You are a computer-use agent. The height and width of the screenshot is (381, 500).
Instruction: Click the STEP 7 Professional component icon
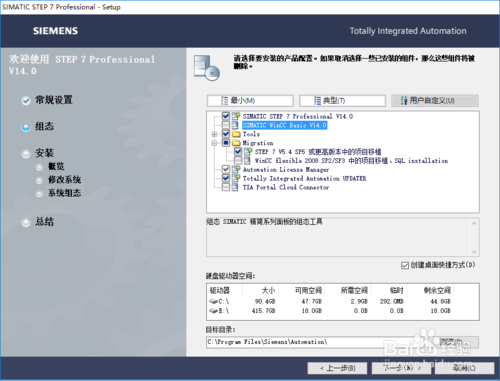[236, 116]
